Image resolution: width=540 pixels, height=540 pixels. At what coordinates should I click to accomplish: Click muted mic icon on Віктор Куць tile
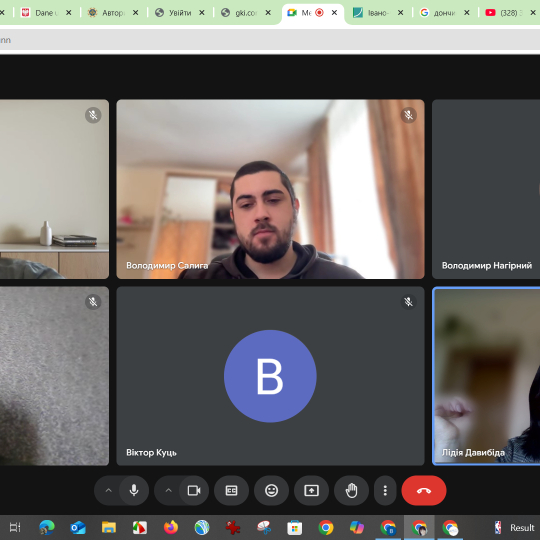pyautogui.click(x=408, y=302)
